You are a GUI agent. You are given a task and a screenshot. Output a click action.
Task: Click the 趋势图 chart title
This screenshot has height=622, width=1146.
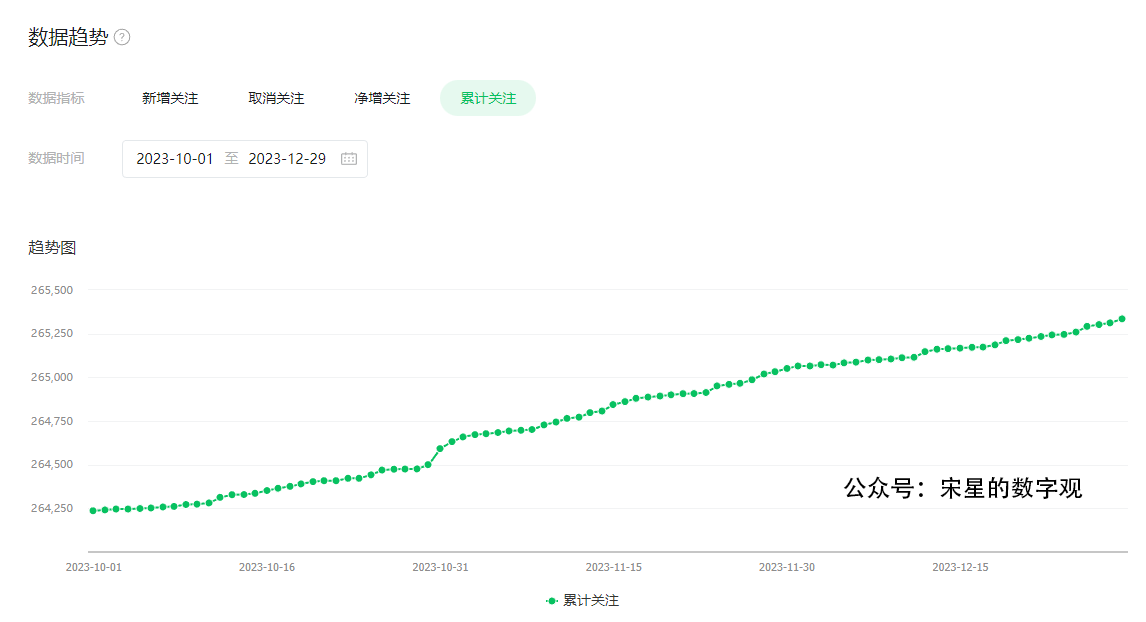tap(52, 248)
